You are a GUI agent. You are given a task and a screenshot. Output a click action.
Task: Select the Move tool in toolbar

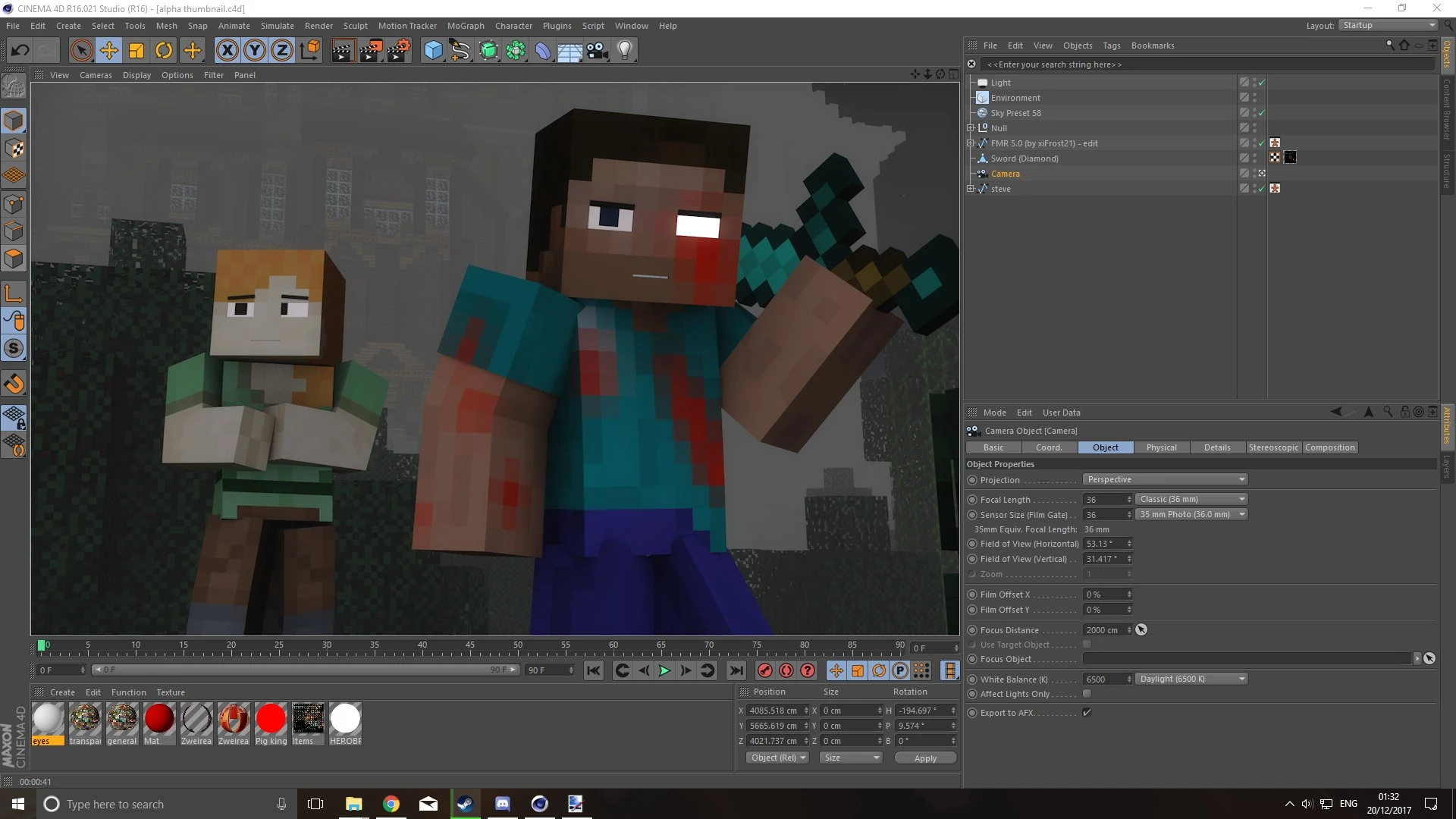[x=108, y=51]
